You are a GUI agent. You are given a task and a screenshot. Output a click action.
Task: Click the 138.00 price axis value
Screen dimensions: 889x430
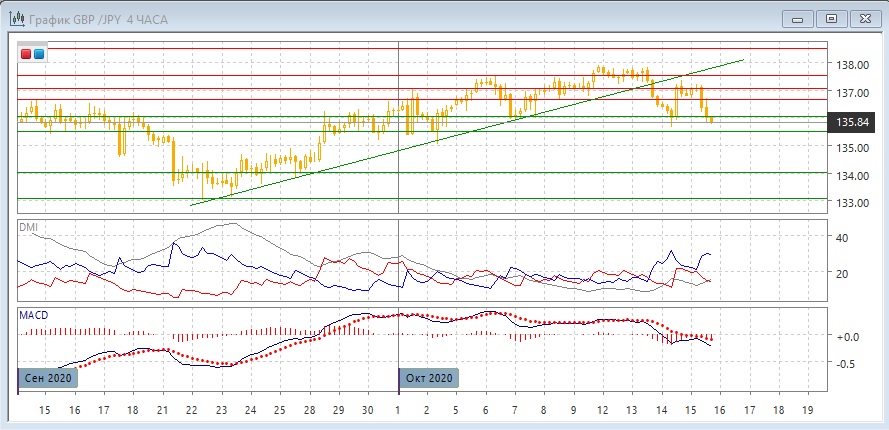[853, 65]
